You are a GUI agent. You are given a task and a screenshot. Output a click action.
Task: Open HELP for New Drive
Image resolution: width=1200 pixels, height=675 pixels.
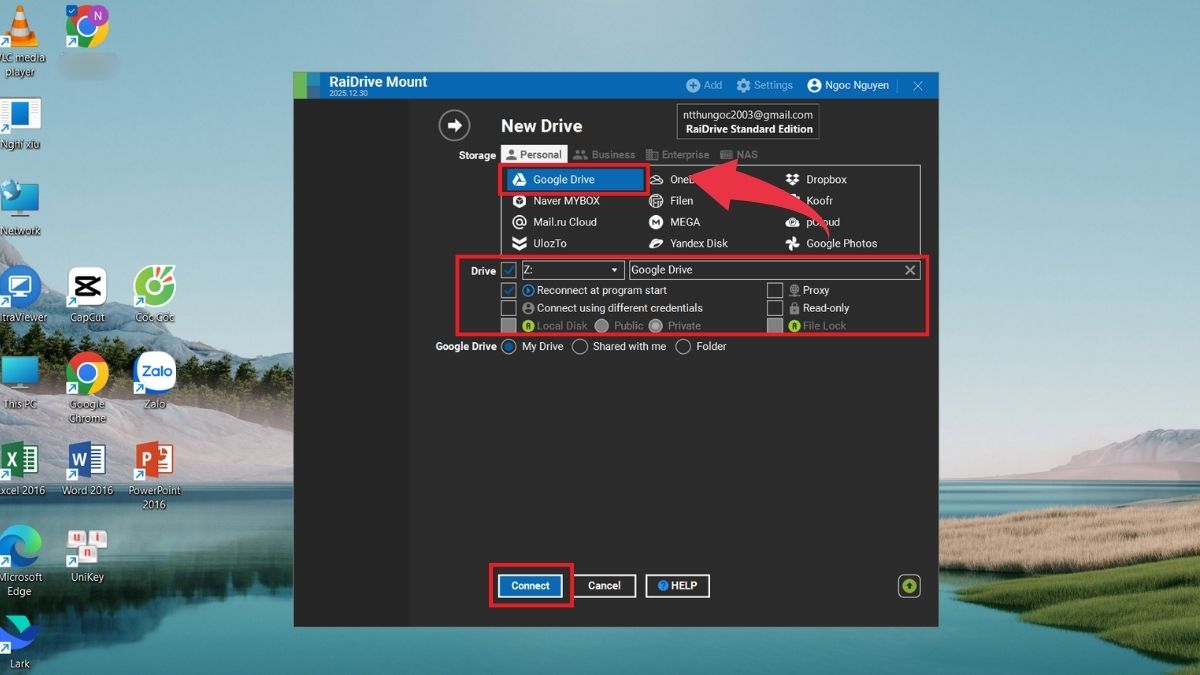[x=677, y=586]
